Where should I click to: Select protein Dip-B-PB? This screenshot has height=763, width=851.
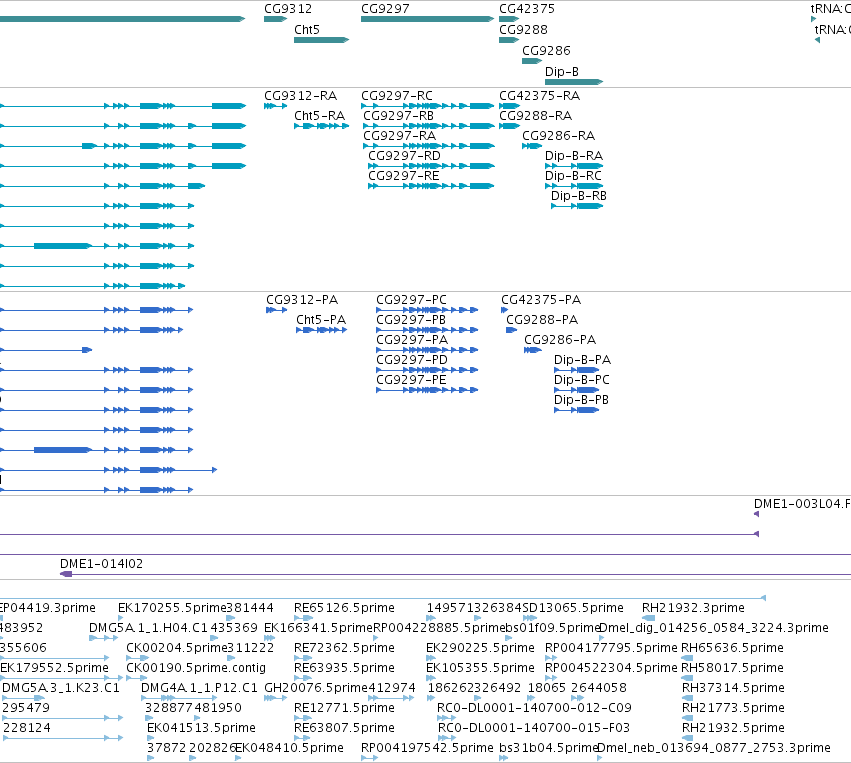pos(576,410)
